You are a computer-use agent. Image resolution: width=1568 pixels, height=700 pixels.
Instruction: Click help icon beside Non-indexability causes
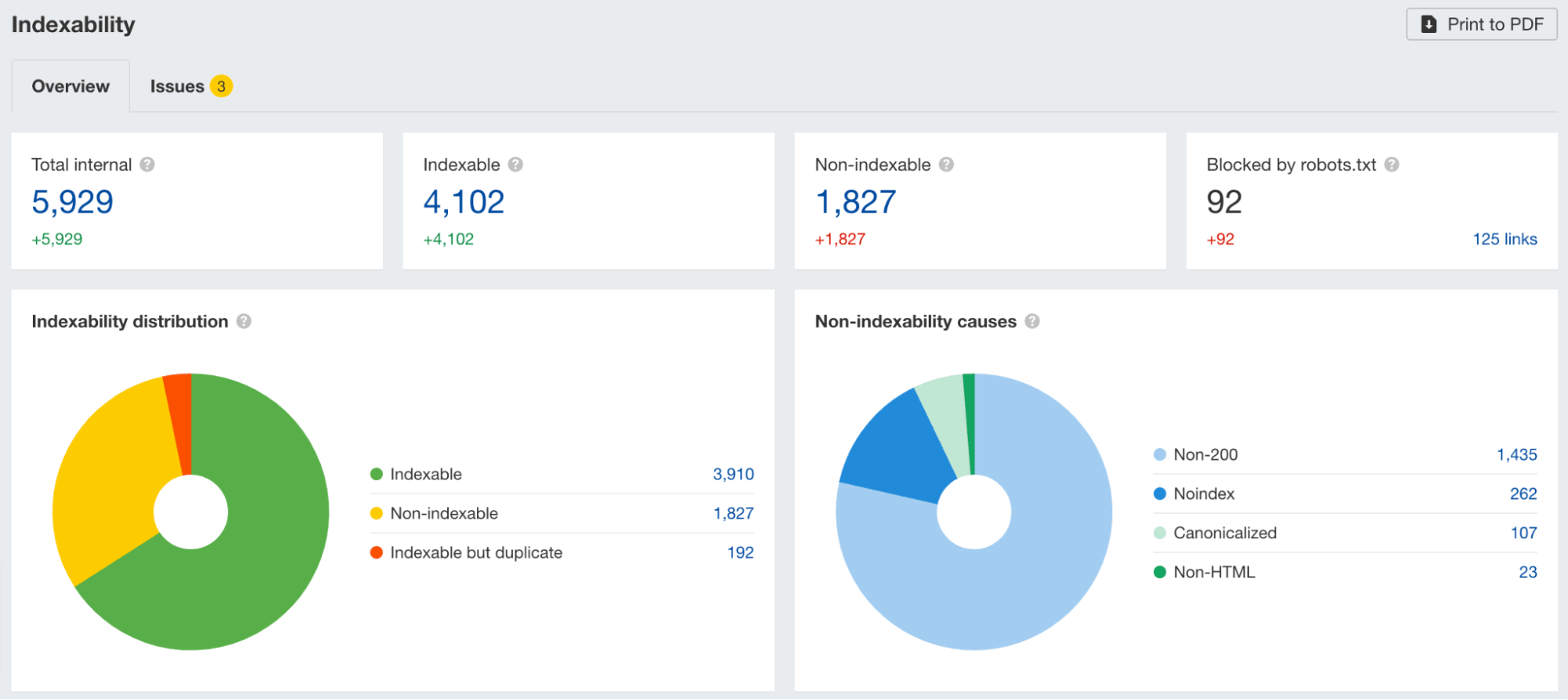click(x=1032, y=322)
